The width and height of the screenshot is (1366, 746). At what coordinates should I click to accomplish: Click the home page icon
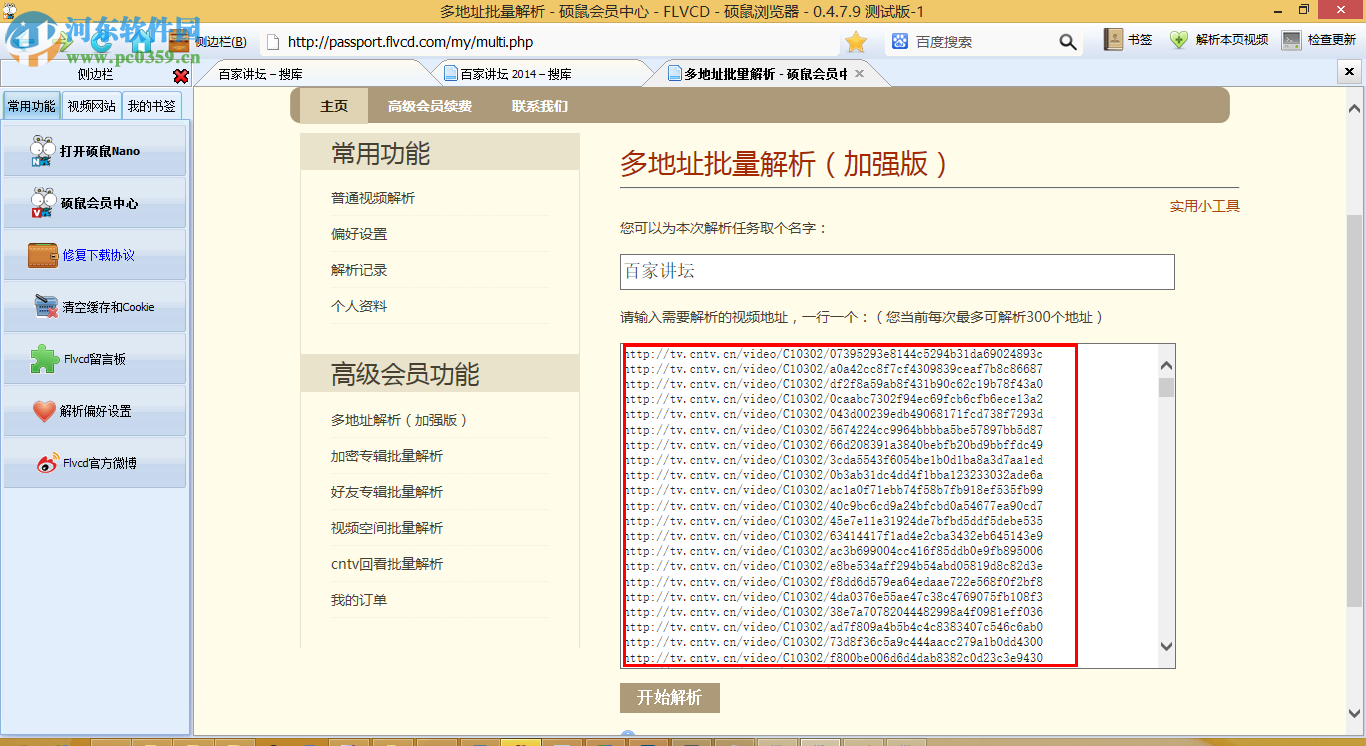coord(141,41)
